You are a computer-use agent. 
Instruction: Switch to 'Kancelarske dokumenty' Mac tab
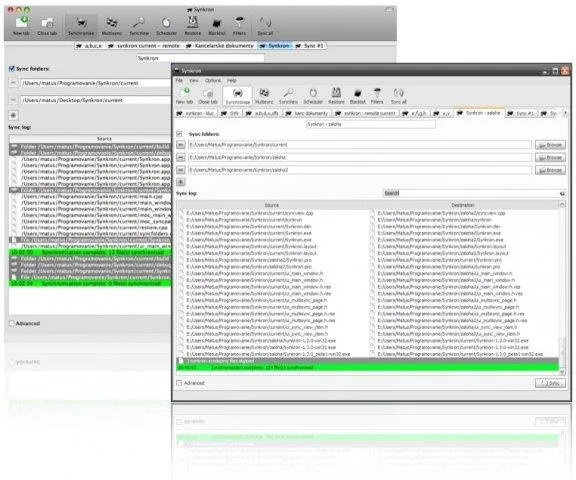coord(219,46)
